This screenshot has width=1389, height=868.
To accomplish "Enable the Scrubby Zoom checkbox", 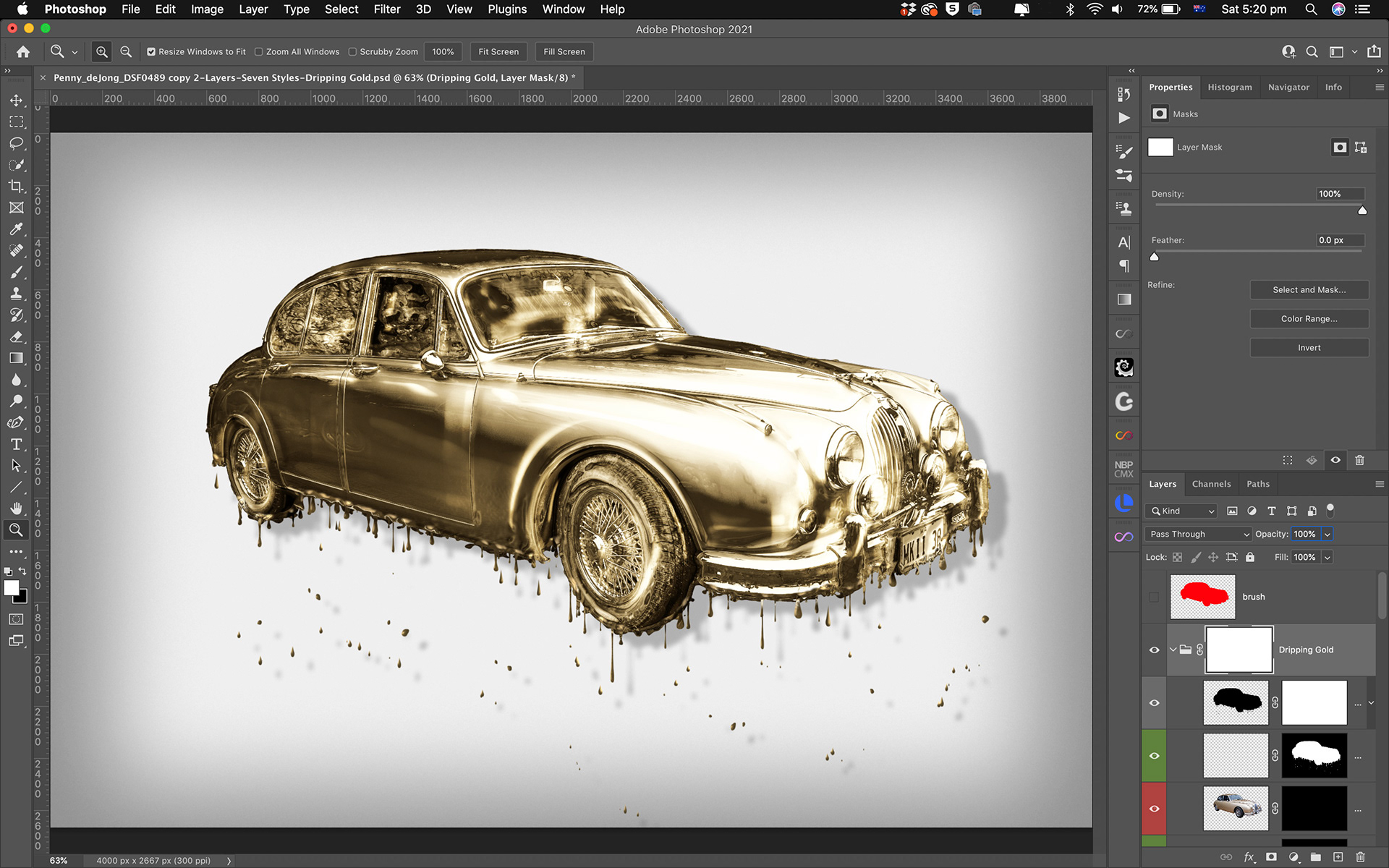I will point(352,52).
